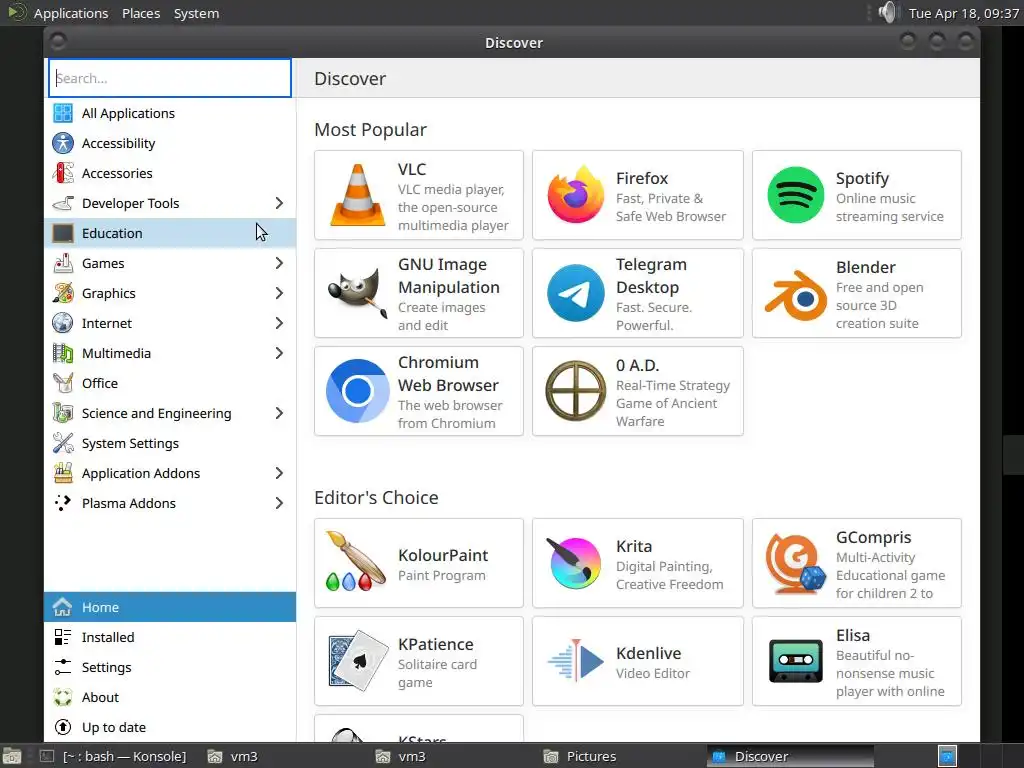1024x768 pixels.
Task: Click the Spotify green logo
Action: click(795, 195)
